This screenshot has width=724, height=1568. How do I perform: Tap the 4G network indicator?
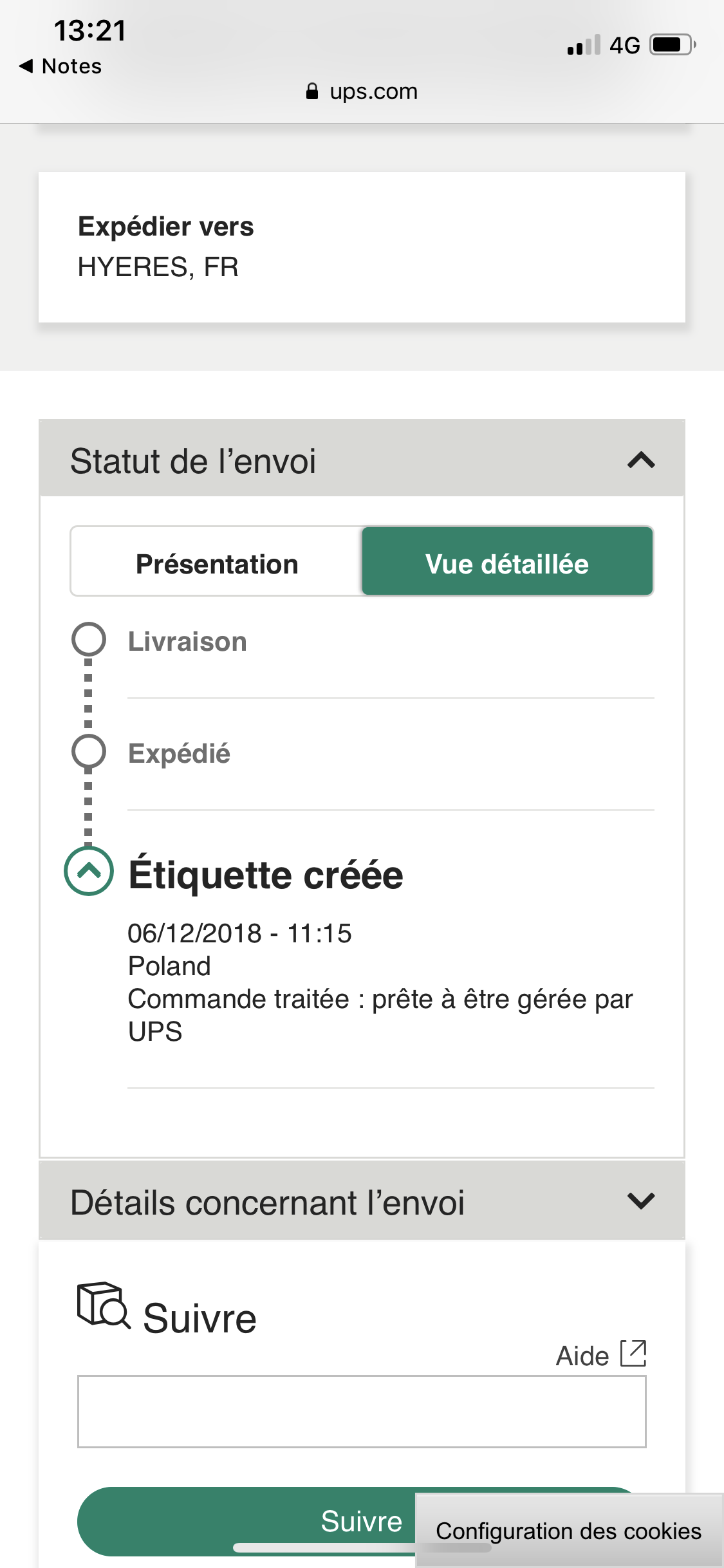click(x=625, y=46)
